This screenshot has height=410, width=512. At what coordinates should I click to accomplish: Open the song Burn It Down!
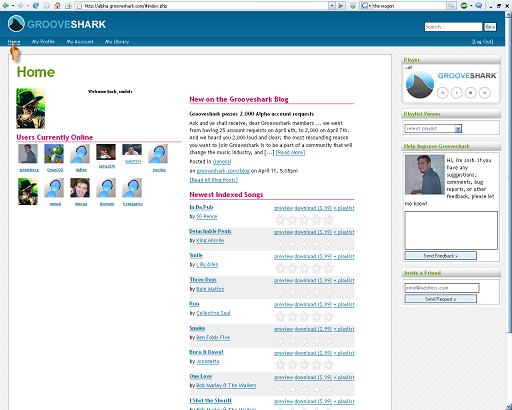coord(206,352)
